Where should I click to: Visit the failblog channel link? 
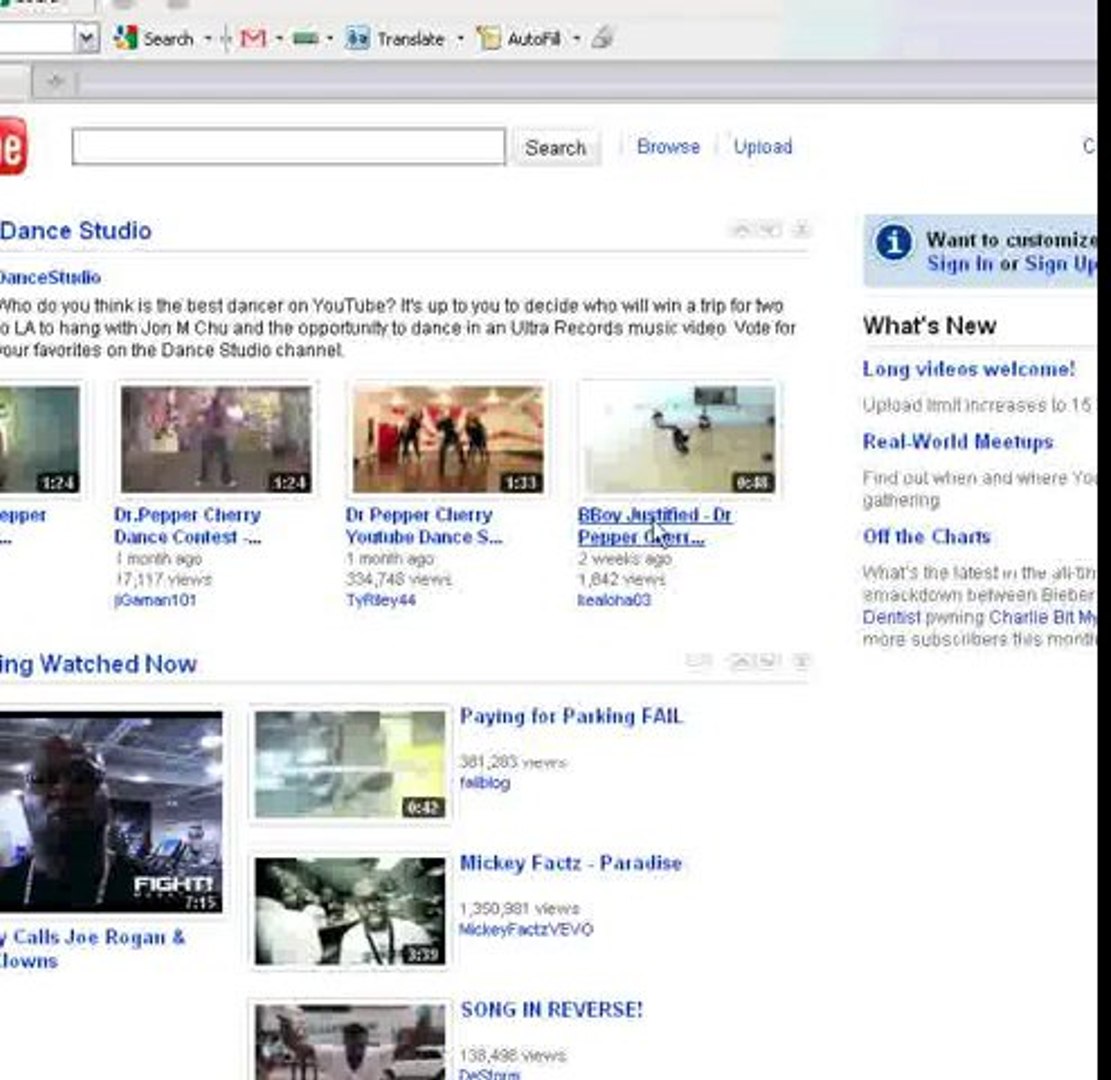click(x=485, y=783)
